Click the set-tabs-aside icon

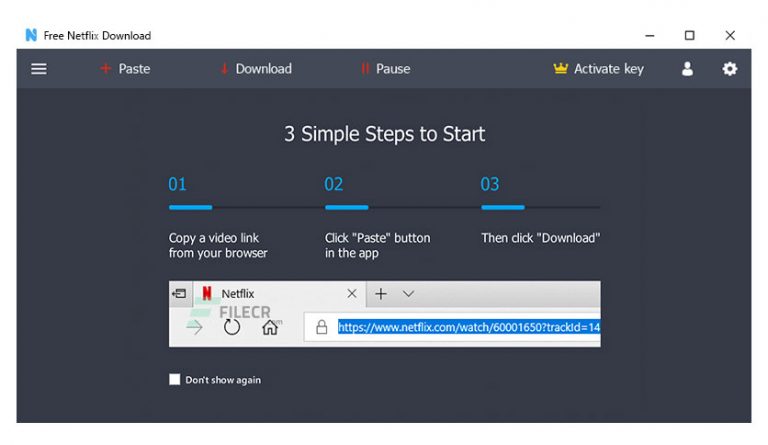pyautogui.click(x=179, y=294)
